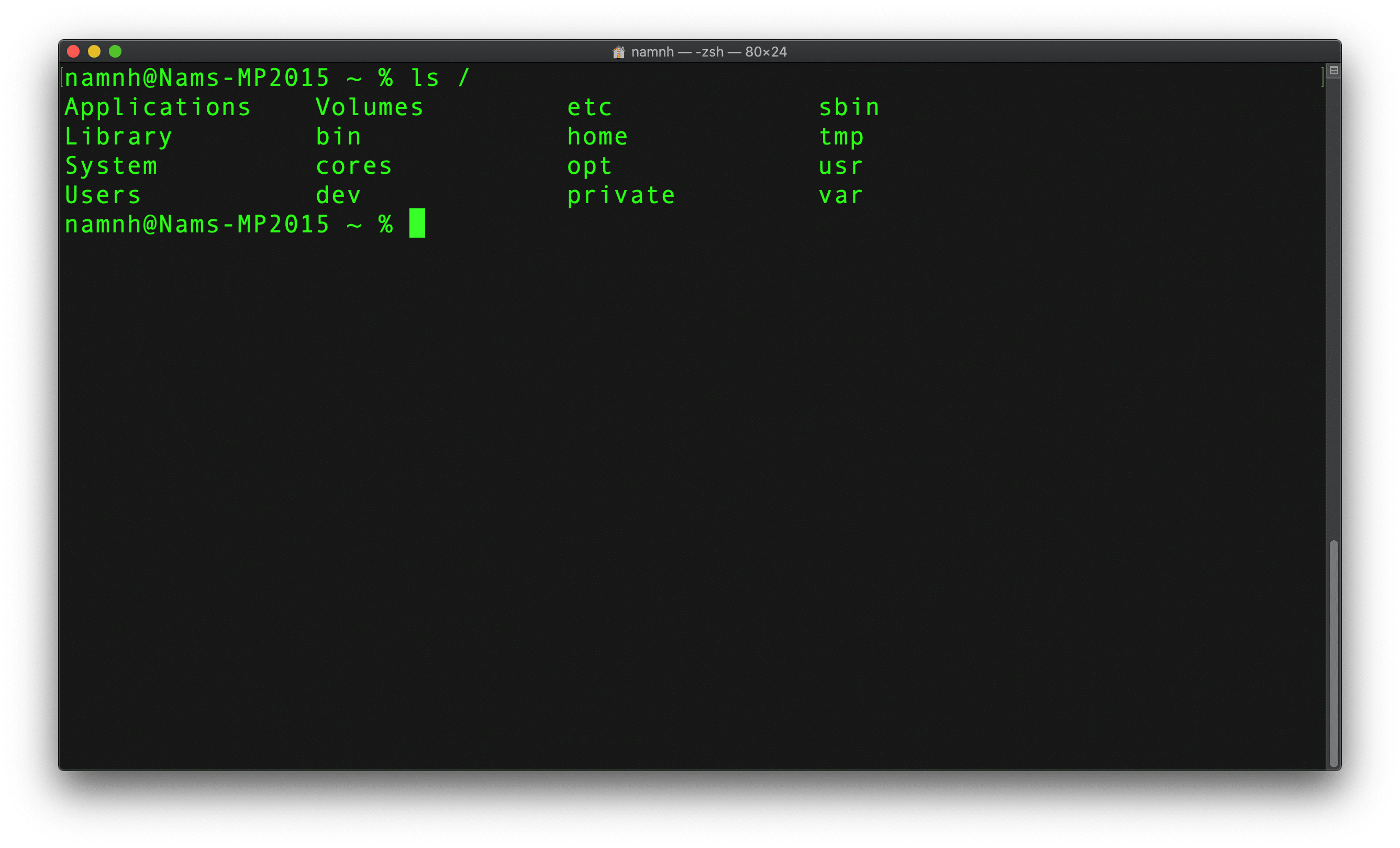Image resolution: width=1400 pixels, height=848 pixels.
Task: Click the 'private' entry in listing
Action: pyautogui.click(x=621, y=196)
